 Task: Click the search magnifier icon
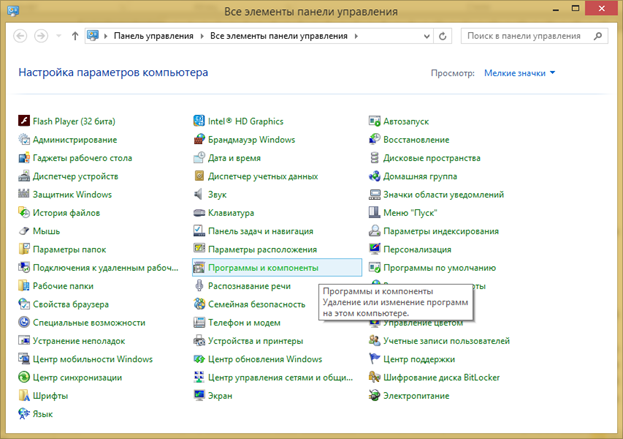click(598, 36)
